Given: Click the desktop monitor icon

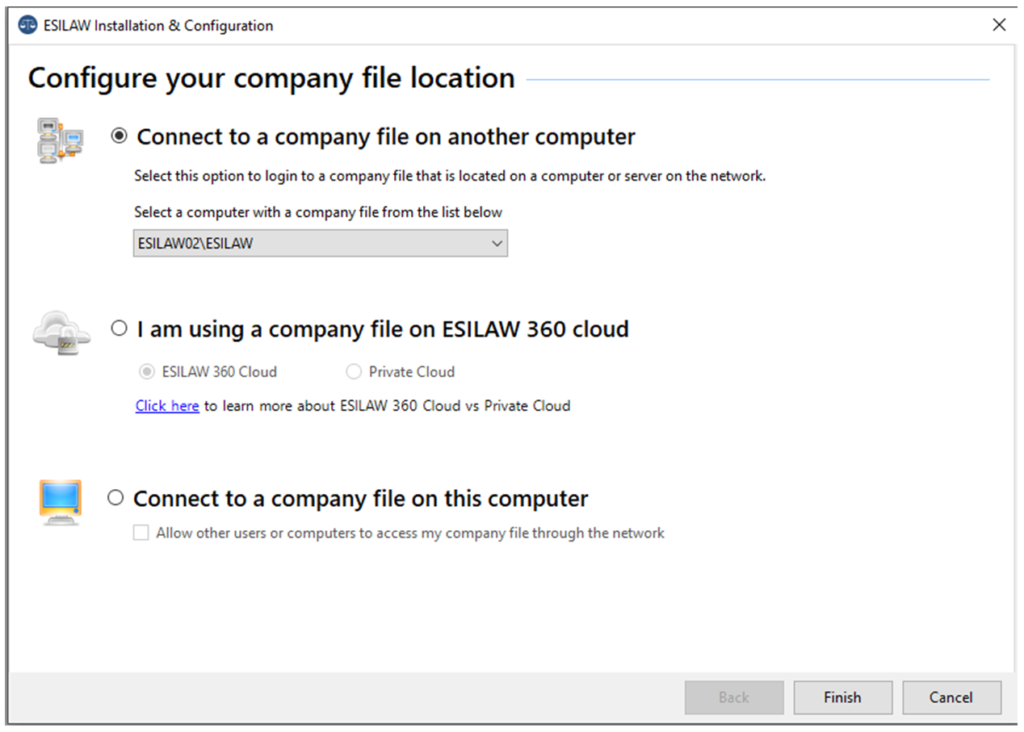Looking at the screenshot, I should [60, 502].
